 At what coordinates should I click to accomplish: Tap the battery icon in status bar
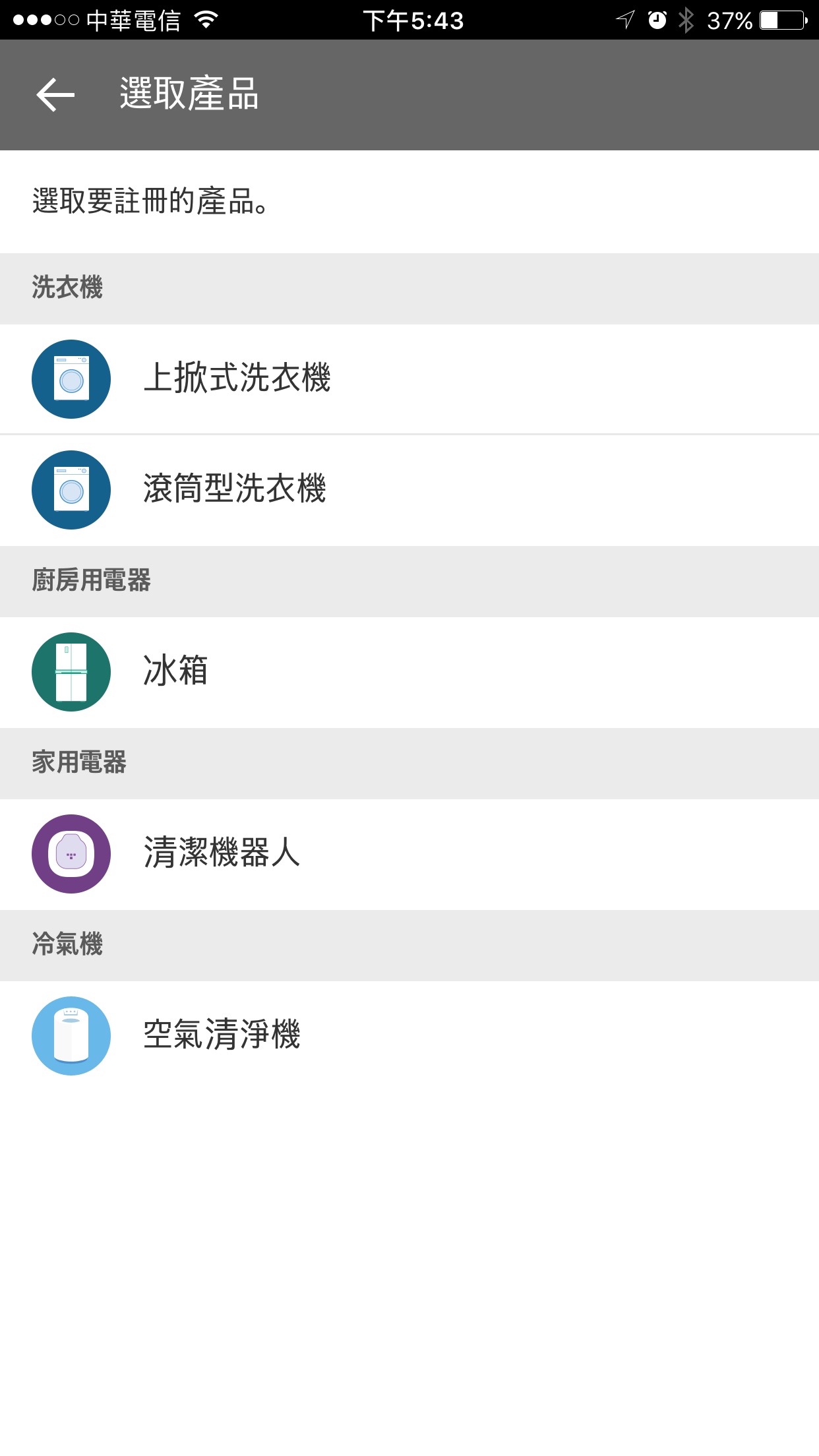784,20
